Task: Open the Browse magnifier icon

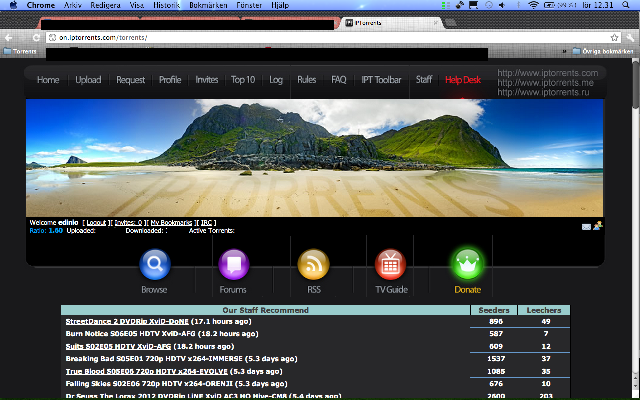Action: click(x=155, y=264)
